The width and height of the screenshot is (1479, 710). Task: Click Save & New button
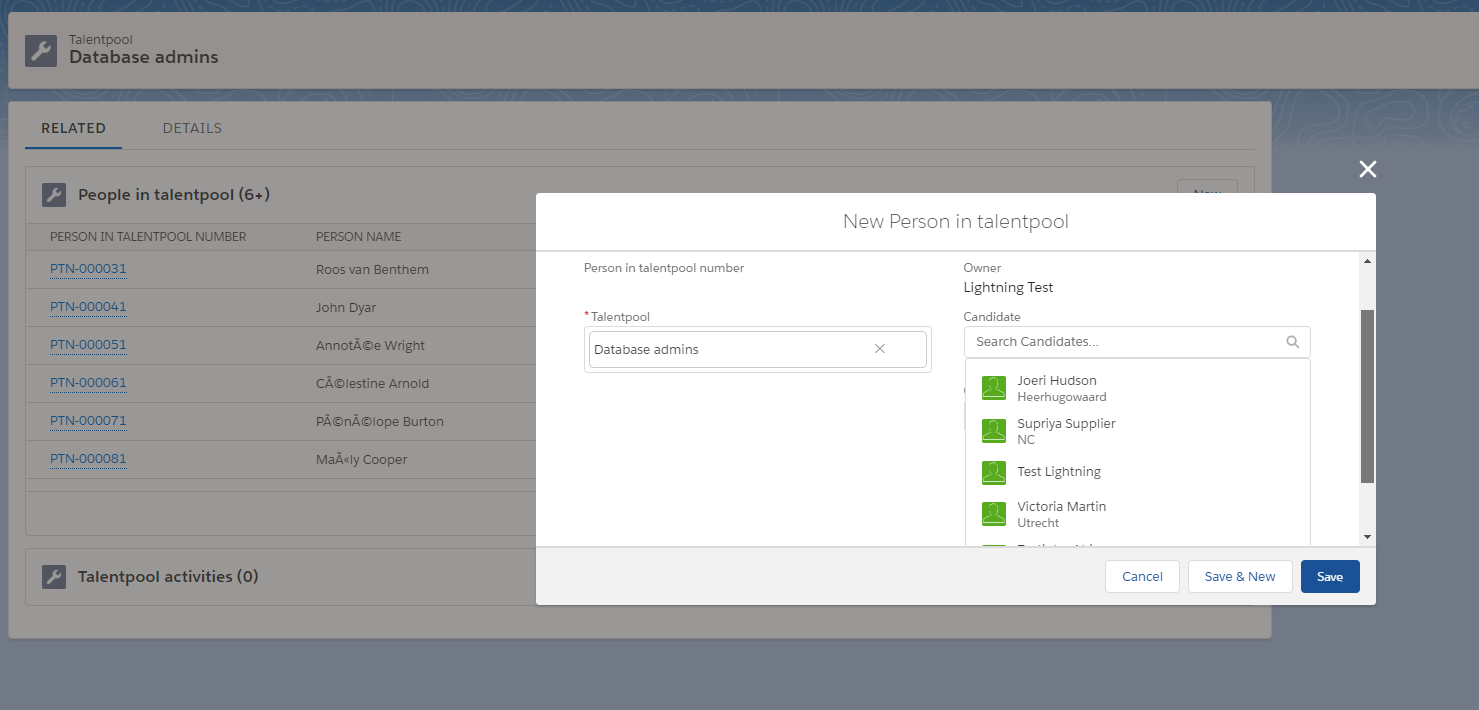1240,577
